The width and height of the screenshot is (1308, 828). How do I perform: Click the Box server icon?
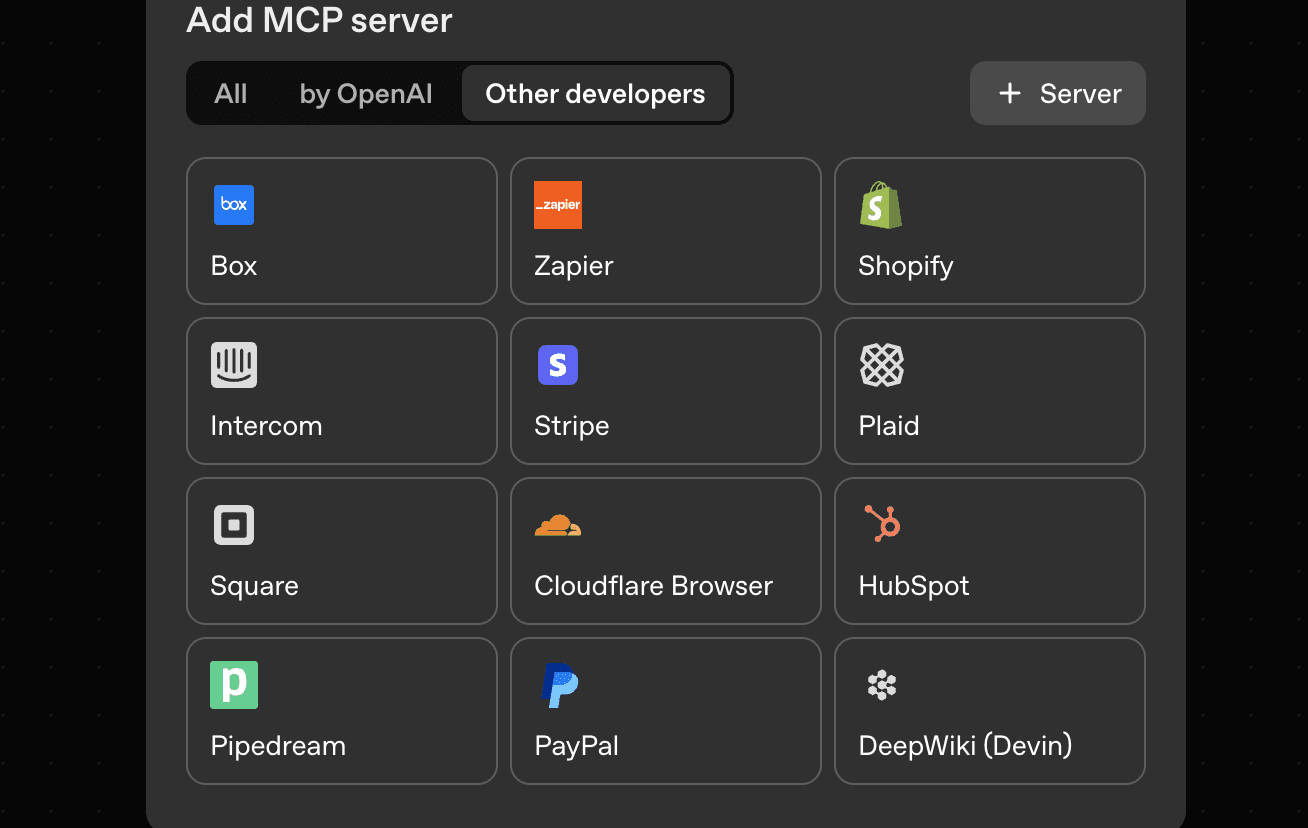pyautogui.click(x=233, y=205)
